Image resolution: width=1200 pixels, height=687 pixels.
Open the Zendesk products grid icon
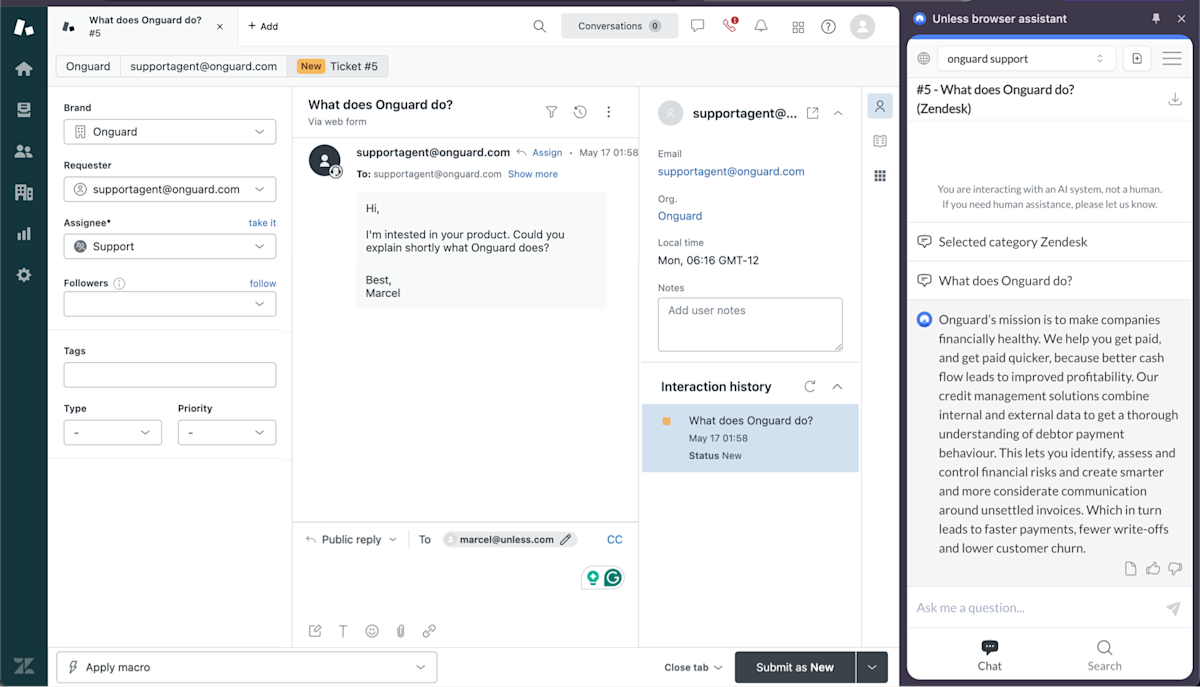798,27
